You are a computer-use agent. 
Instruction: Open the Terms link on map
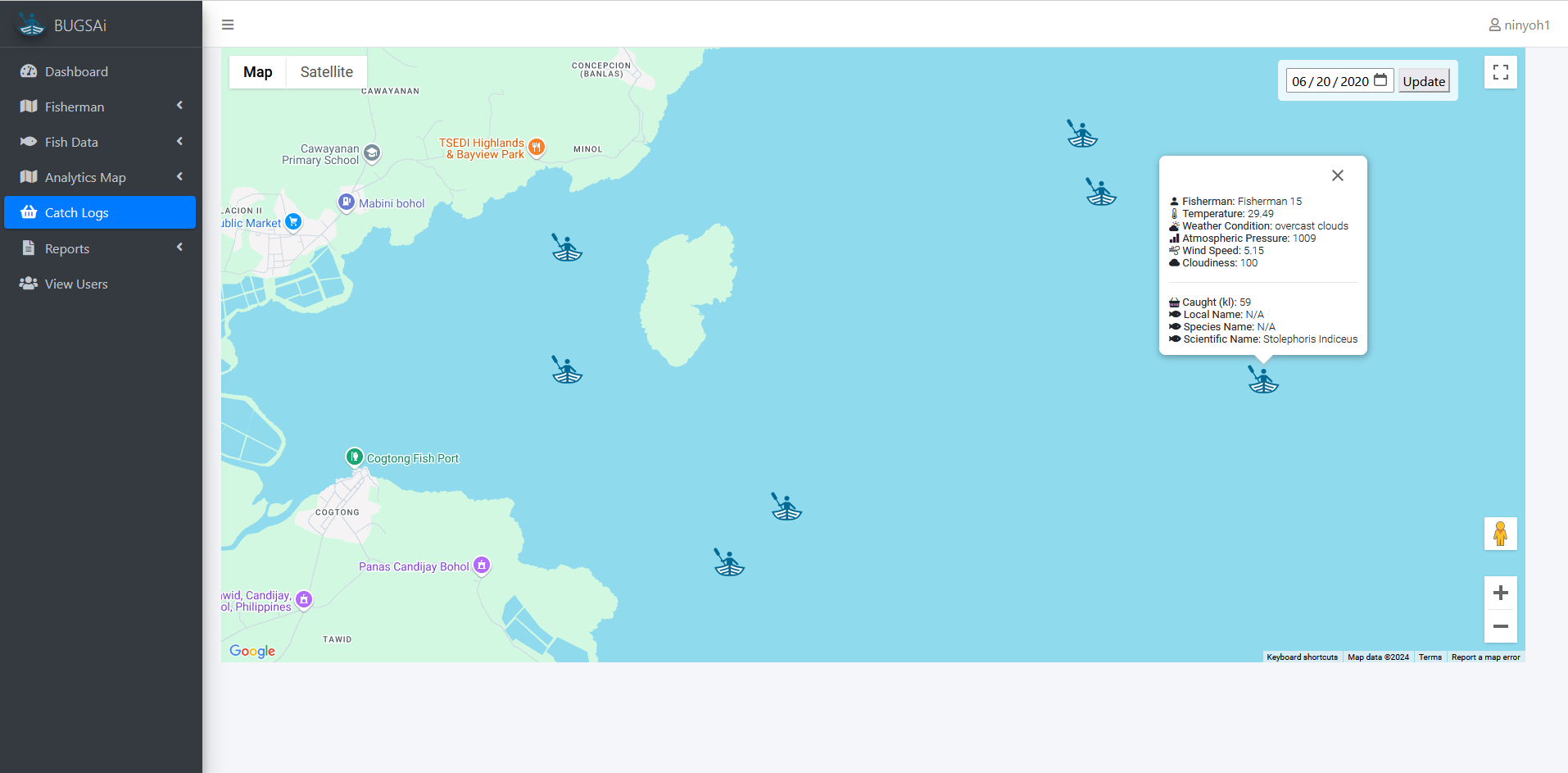(x=1430, y=657)
